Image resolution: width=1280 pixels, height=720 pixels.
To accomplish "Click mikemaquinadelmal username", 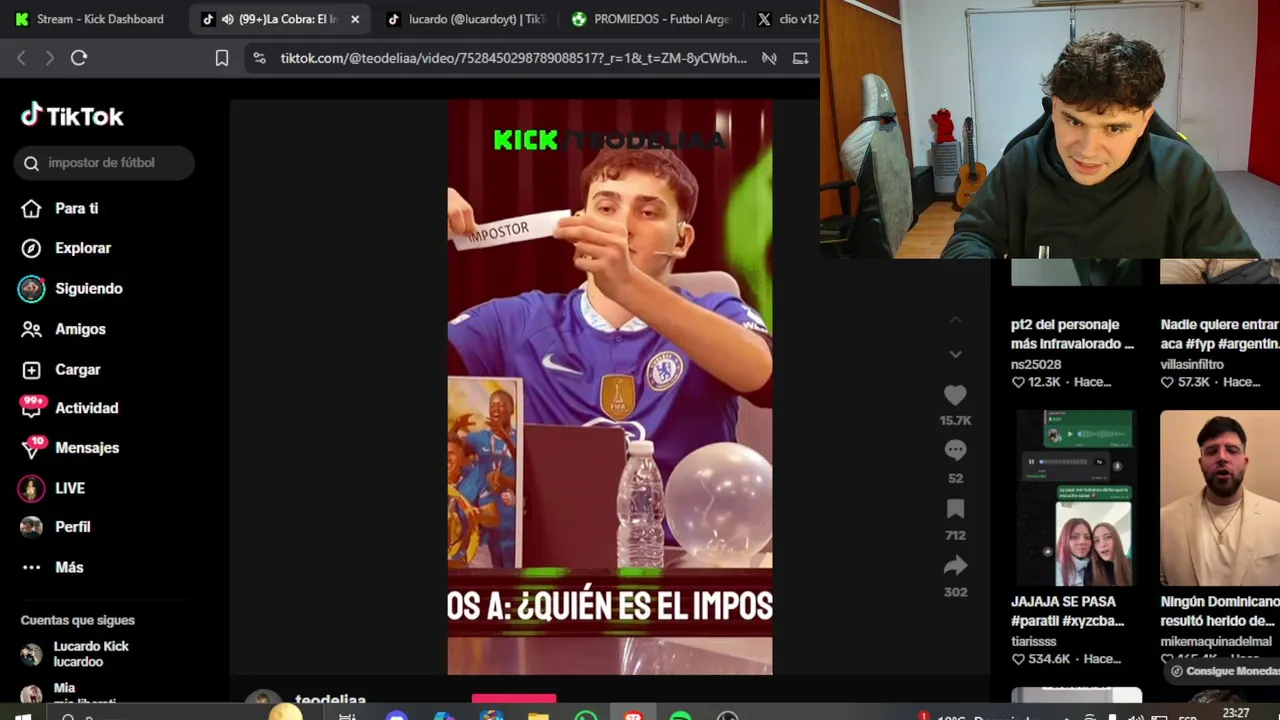I will pyautogui.click(x=1216, y=641).
